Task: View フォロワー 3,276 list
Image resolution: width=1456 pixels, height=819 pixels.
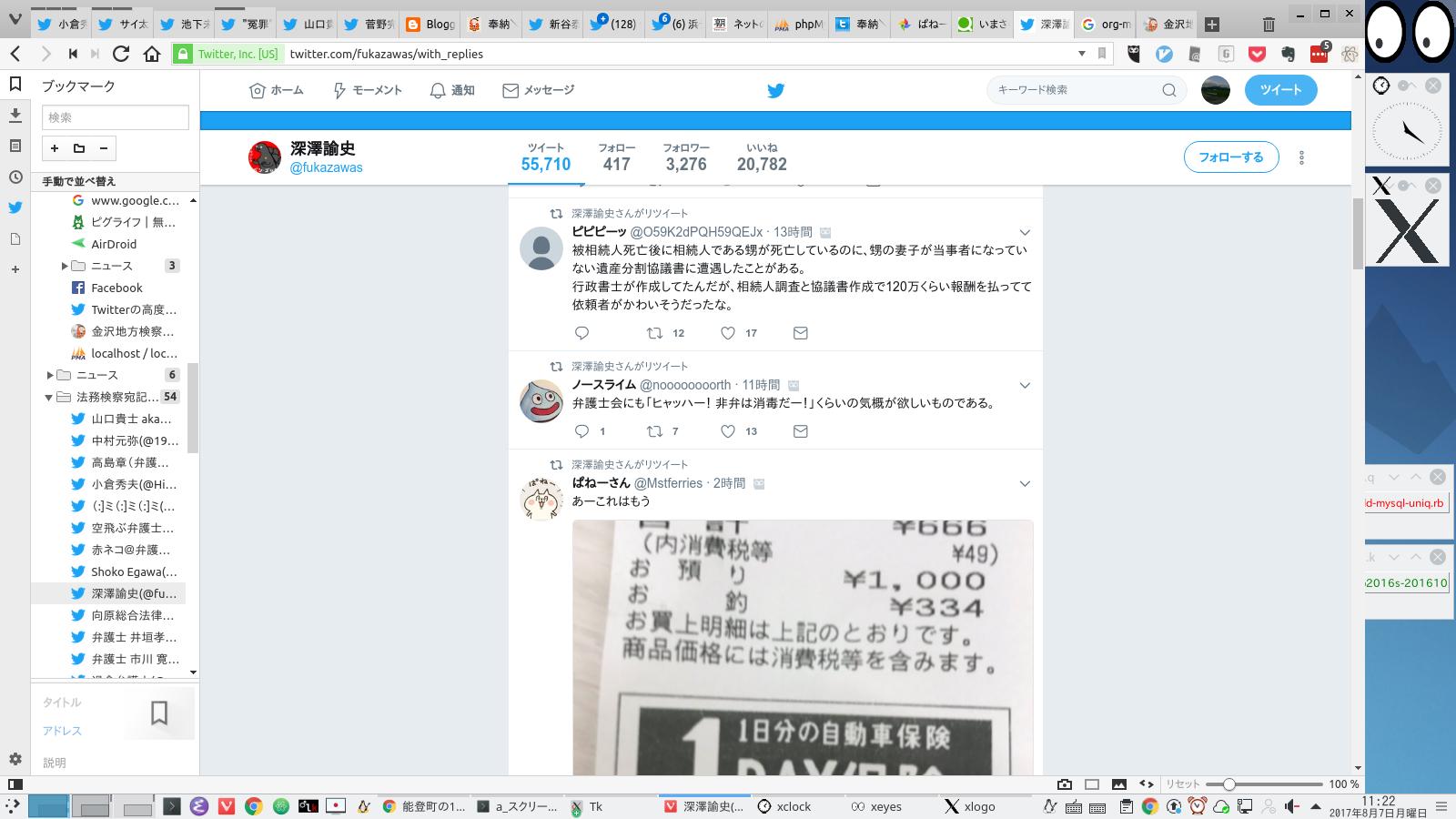Action: pyautogui.click(x=686, y=157)
